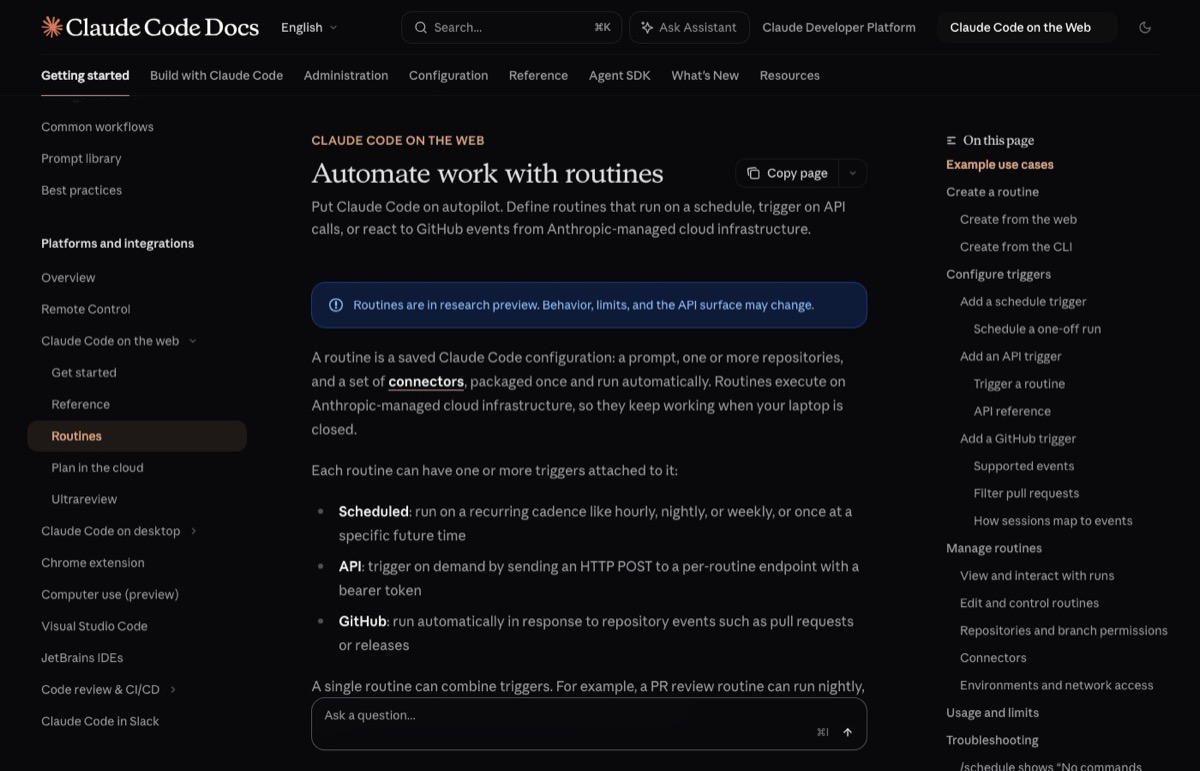
Task: Jump to Example use cases section
Action: pyautogui.click(x=1000, y=165)
